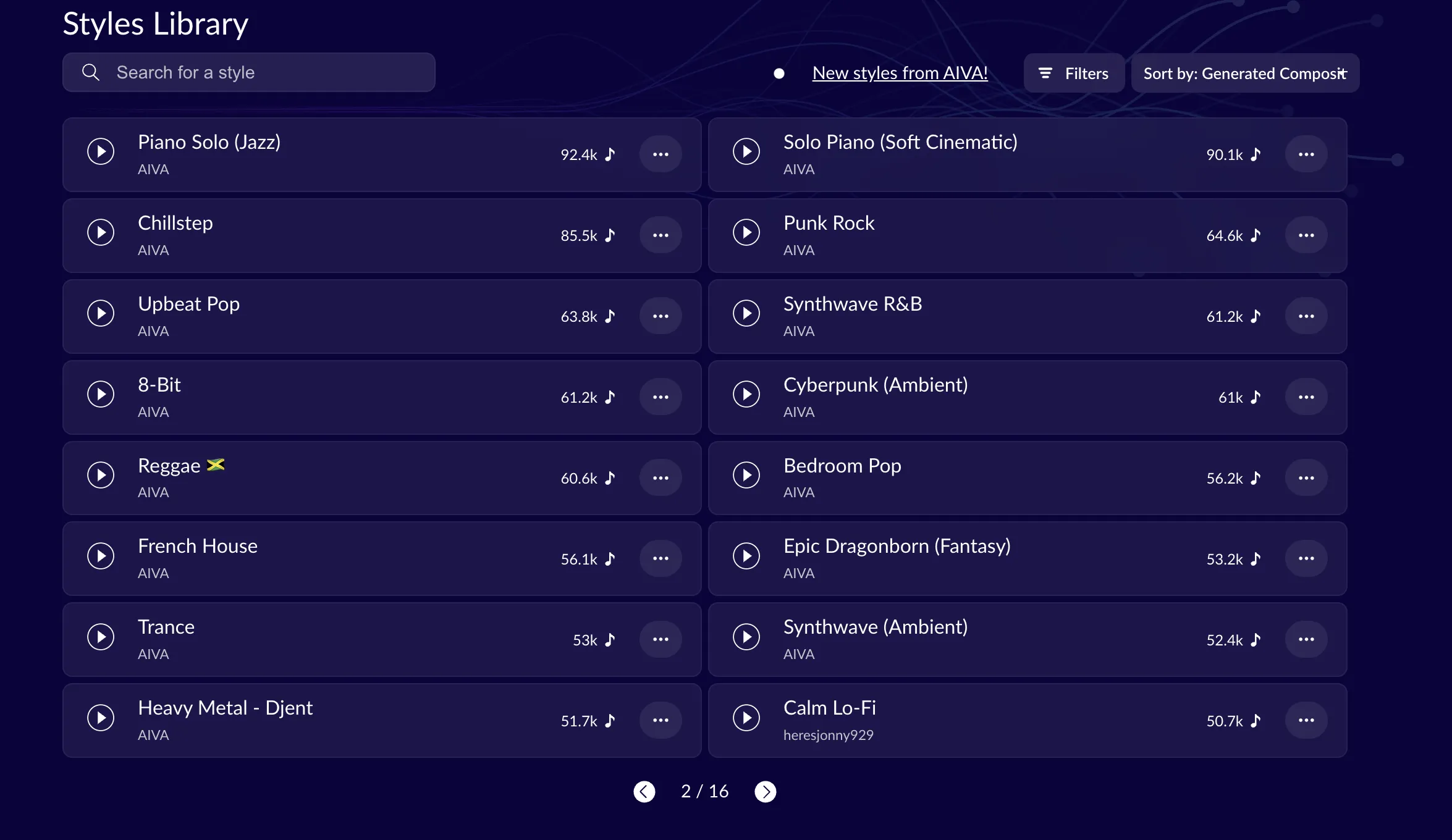Viewport: 1452px width, 840px height.
Task: Open the New styles from AIVA link
Action: coord(900,72)
